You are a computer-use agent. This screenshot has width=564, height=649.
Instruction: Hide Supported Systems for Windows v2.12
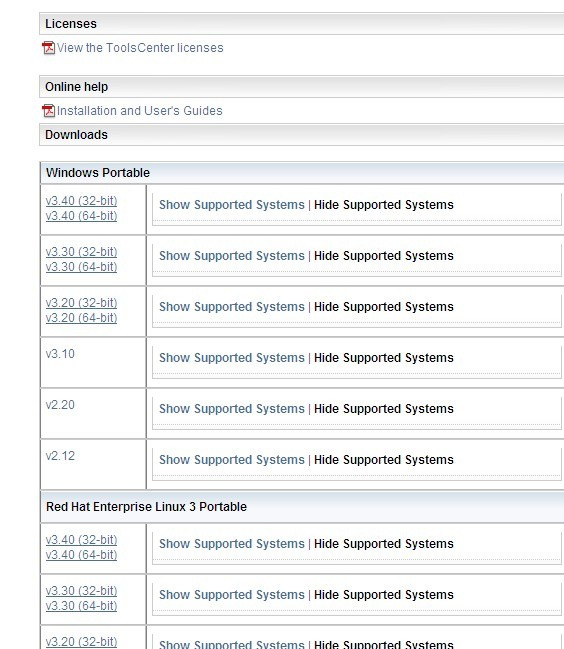(384, 459)
